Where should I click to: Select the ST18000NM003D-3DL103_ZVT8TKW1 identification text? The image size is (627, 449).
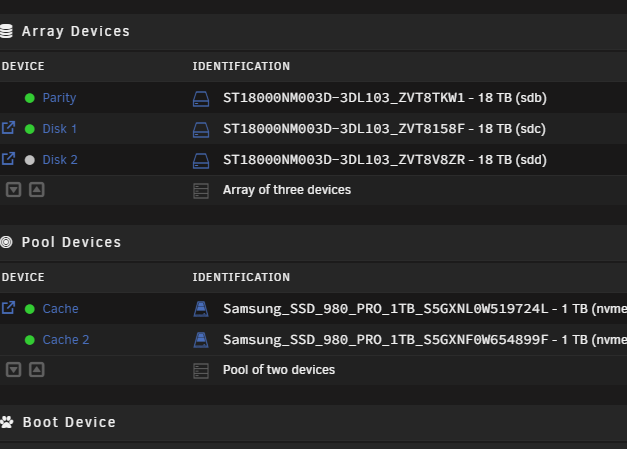pos(385,98)
